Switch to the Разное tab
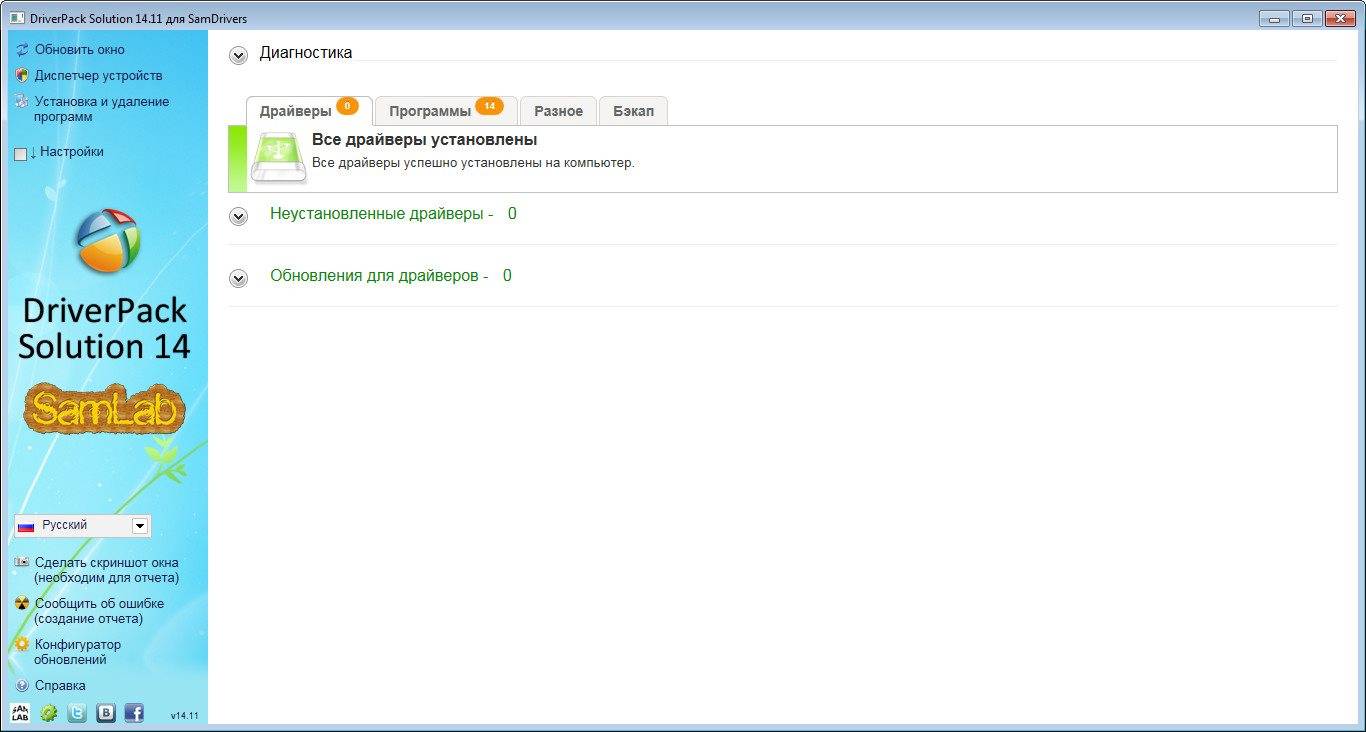This screenshot has width=1366, height=732. click(x=558, y=110)
